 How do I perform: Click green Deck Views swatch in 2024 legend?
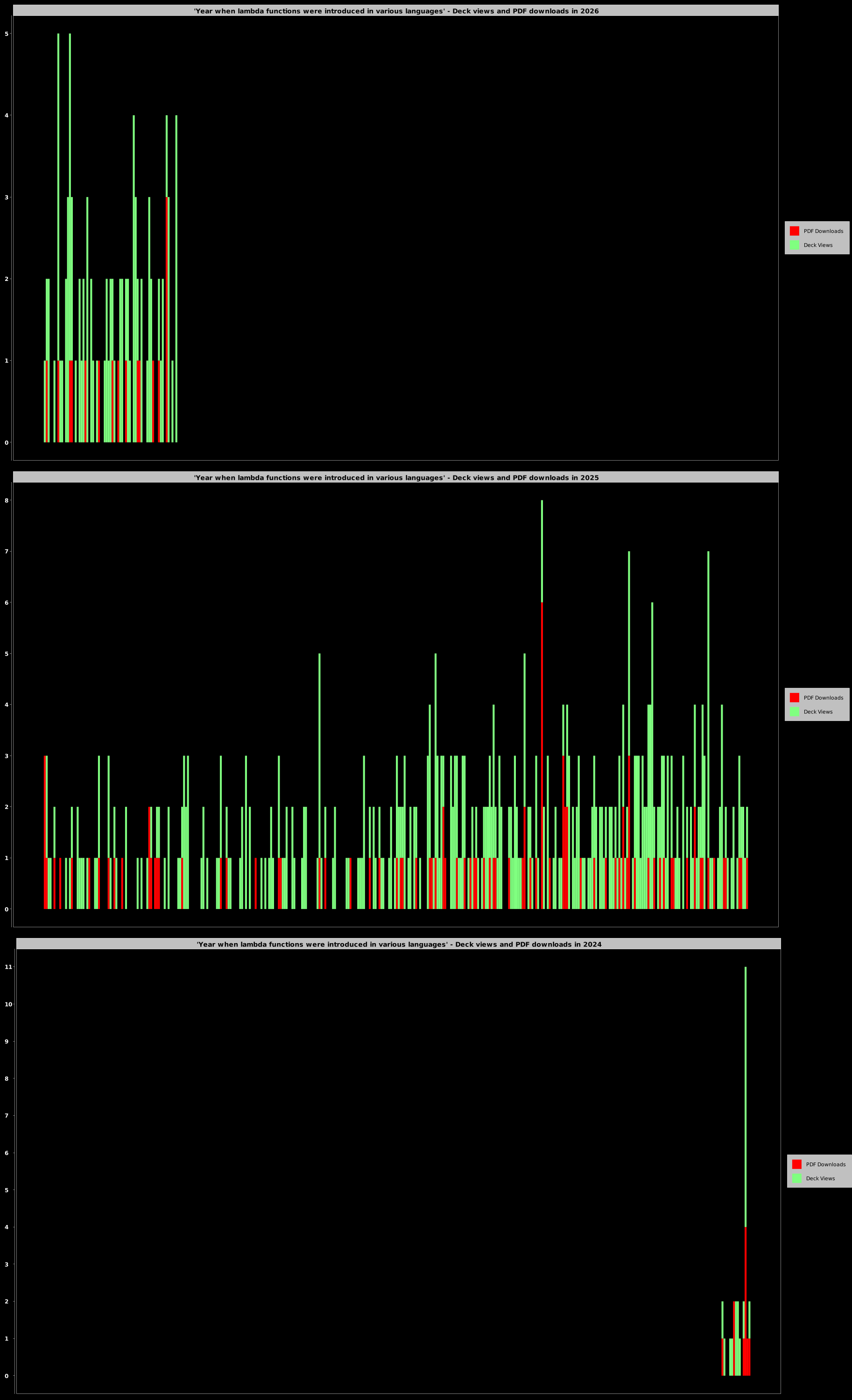coord(796,1178)
